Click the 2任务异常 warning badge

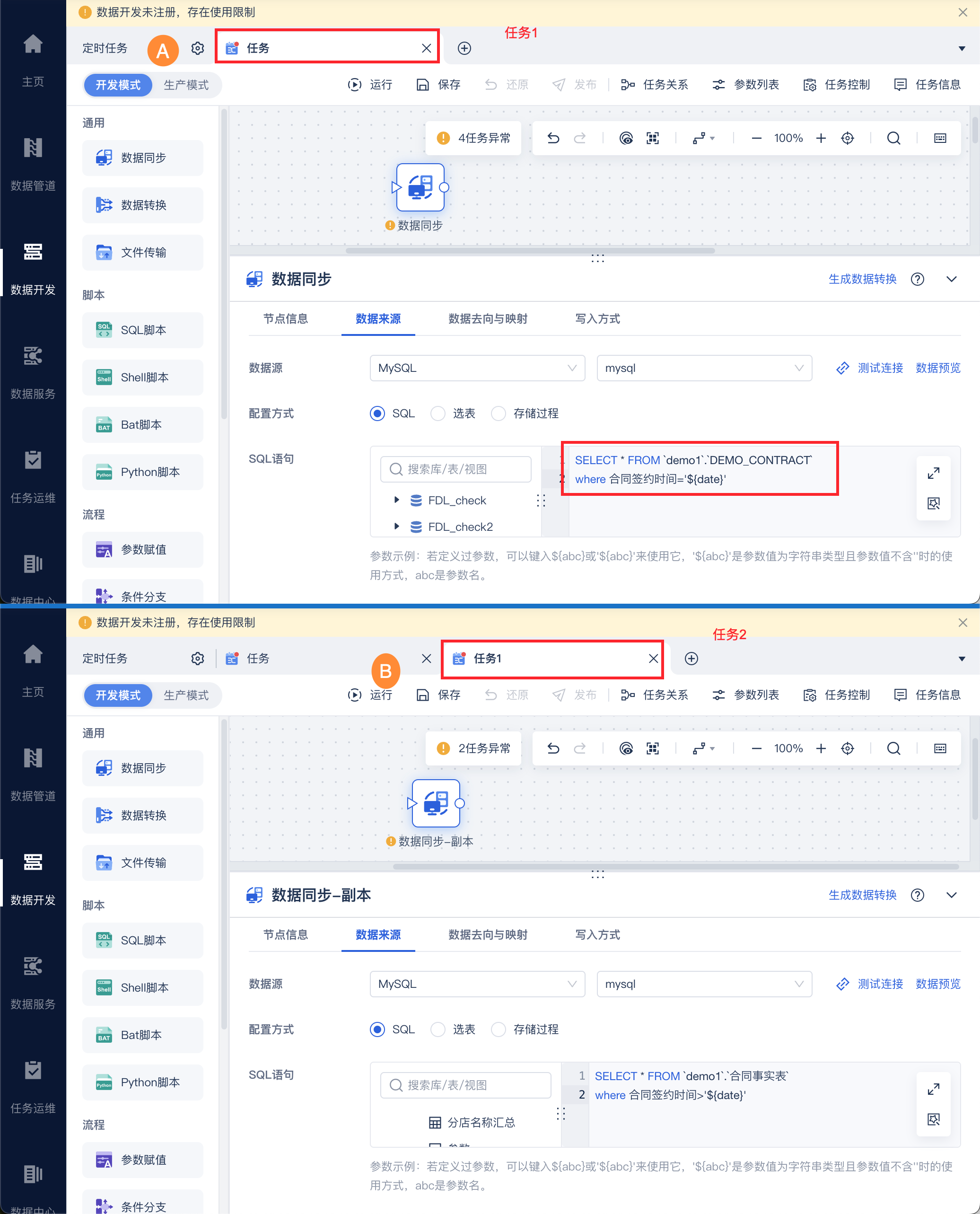click(473, 748)
